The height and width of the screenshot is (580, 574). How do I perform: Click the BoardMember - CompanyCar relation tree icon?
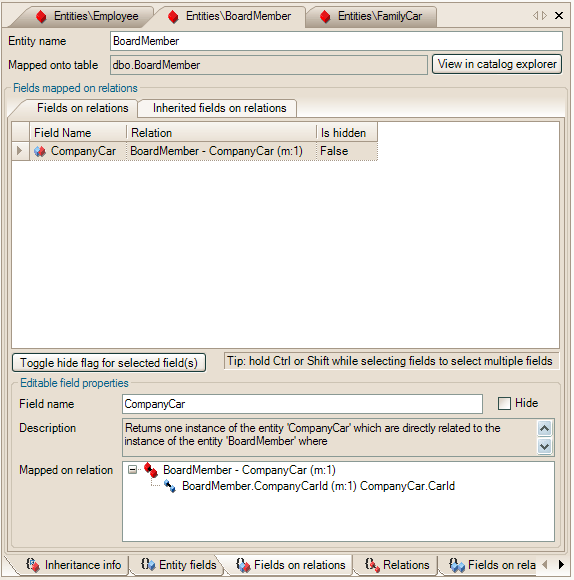[151, 470]
